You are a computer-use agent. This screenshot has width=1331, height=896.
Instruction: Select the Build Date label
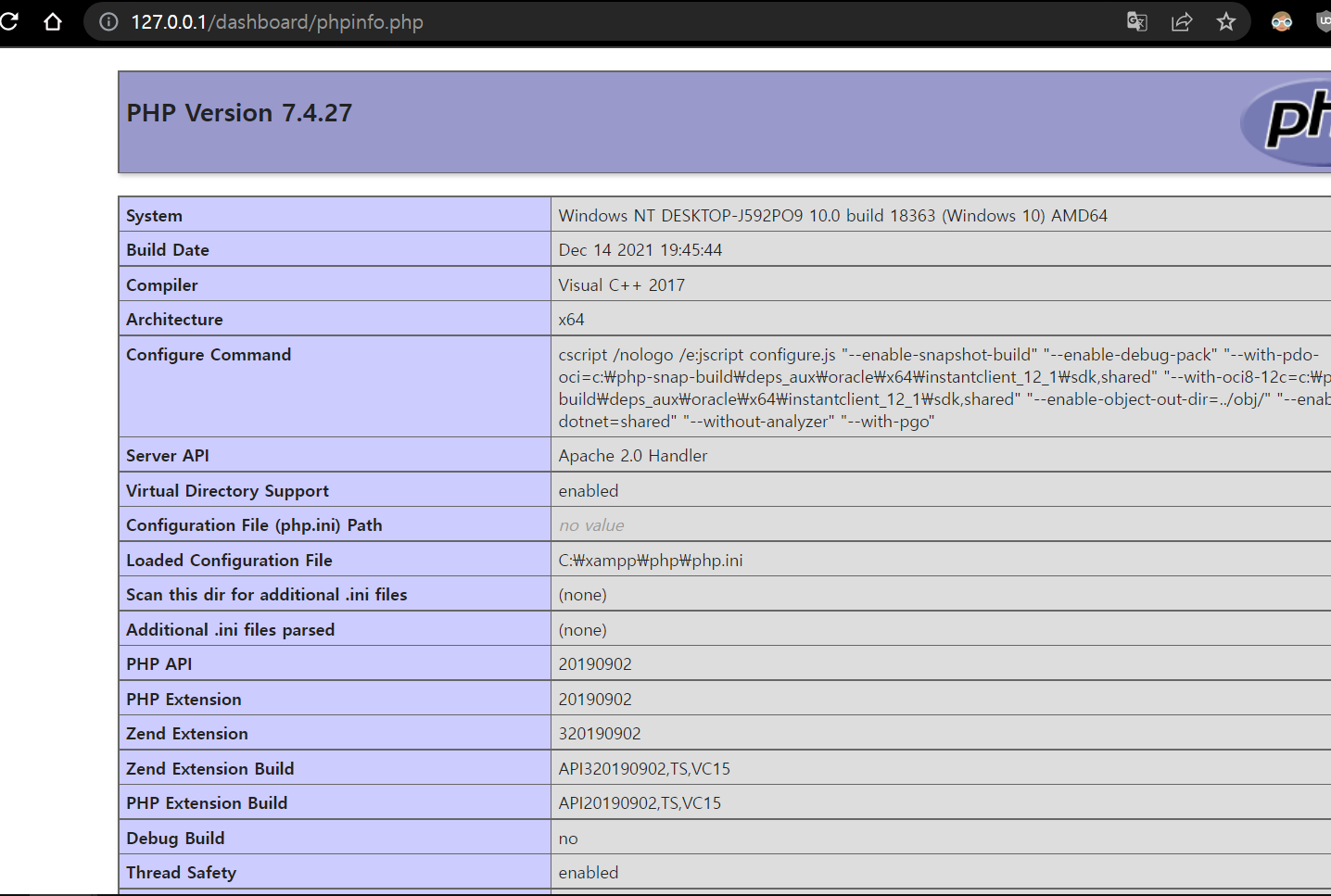pos(168,250)
